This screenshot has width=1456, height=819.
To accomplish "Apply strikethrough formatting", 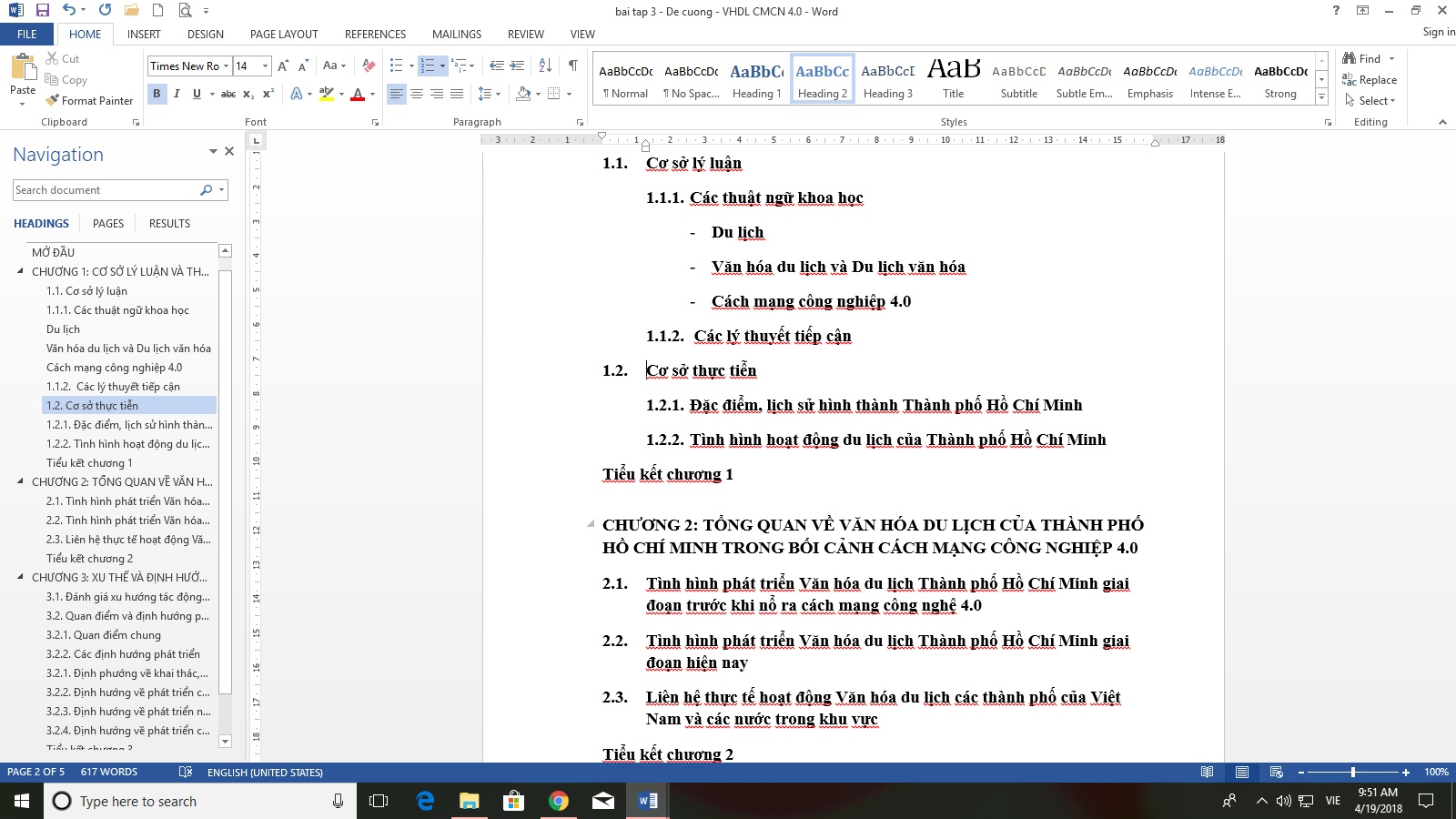I will 228,94.
